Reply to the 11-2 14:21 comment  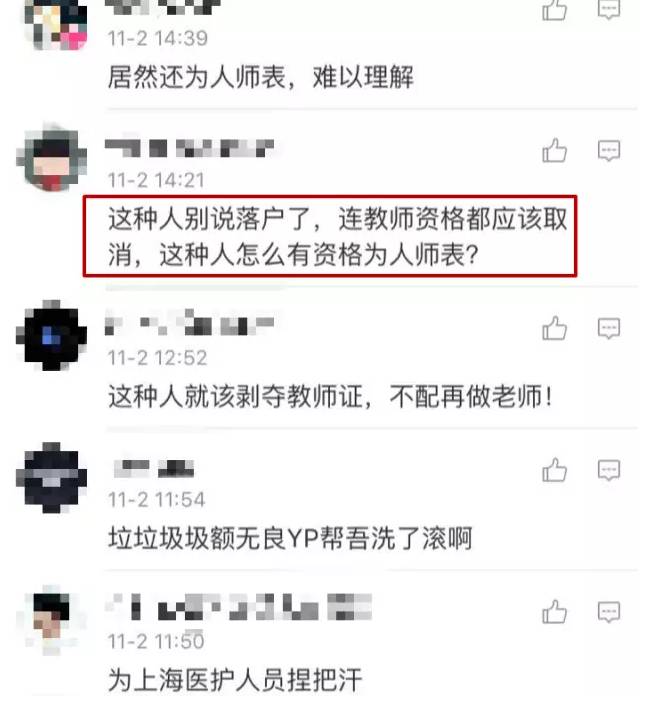(609, 151)
